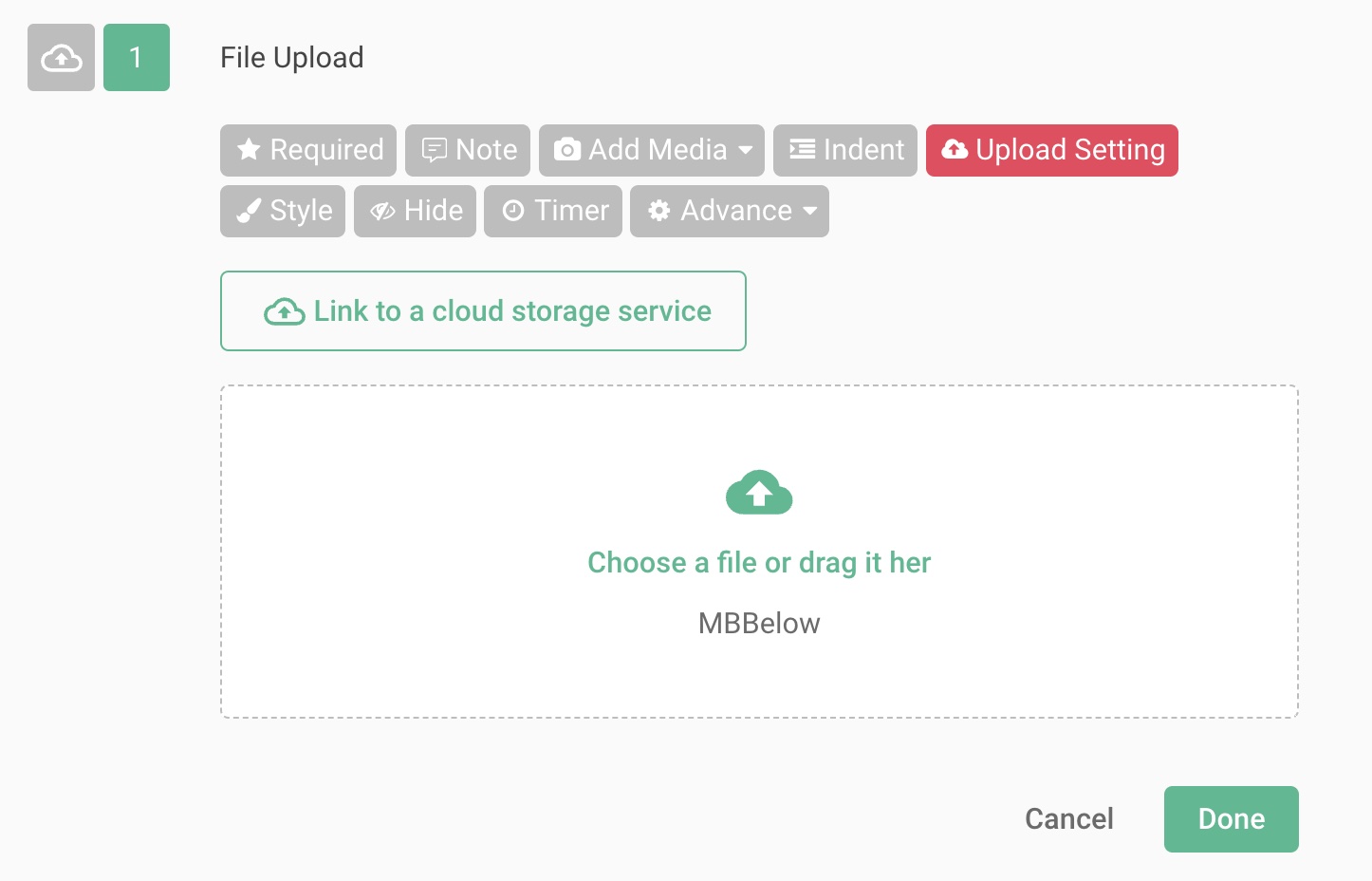Select the Indent list icon

(x=800, y=149)
